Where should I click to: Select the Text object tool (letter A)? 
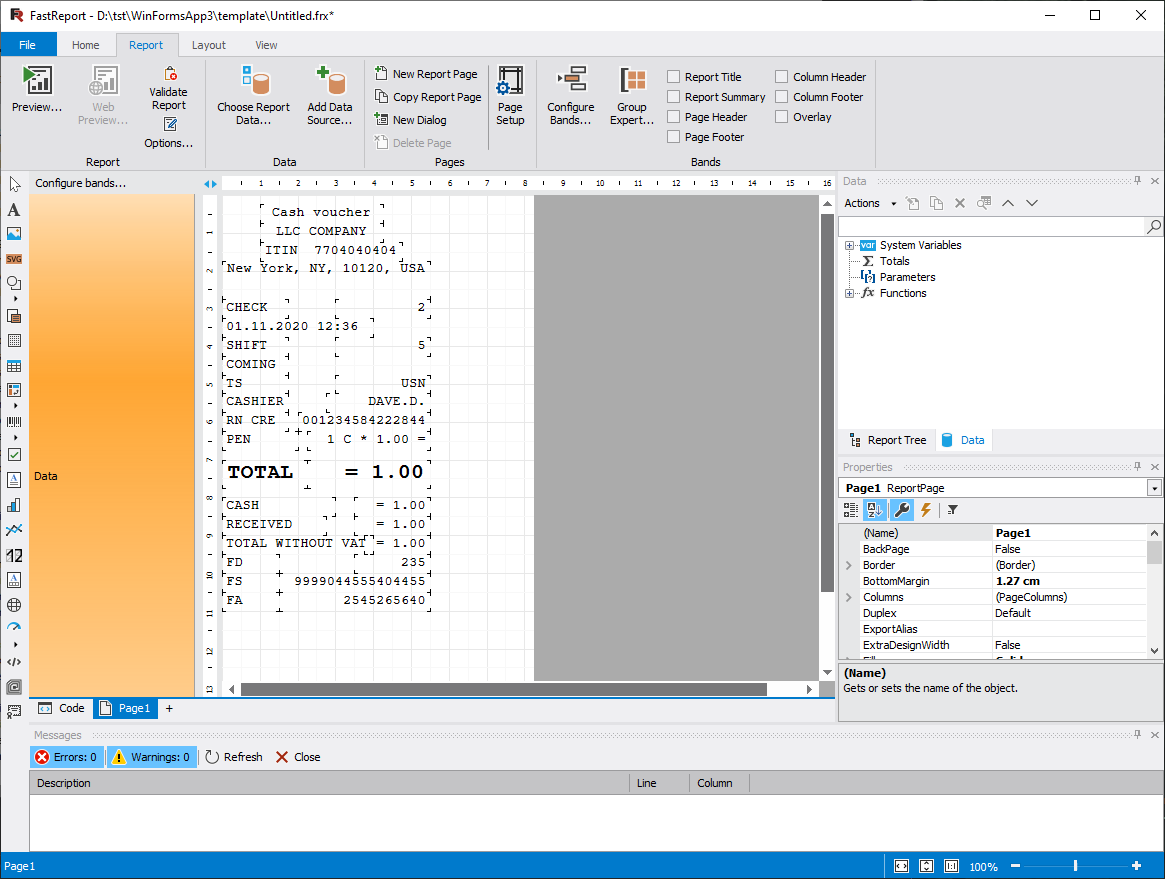pos(14,210)
